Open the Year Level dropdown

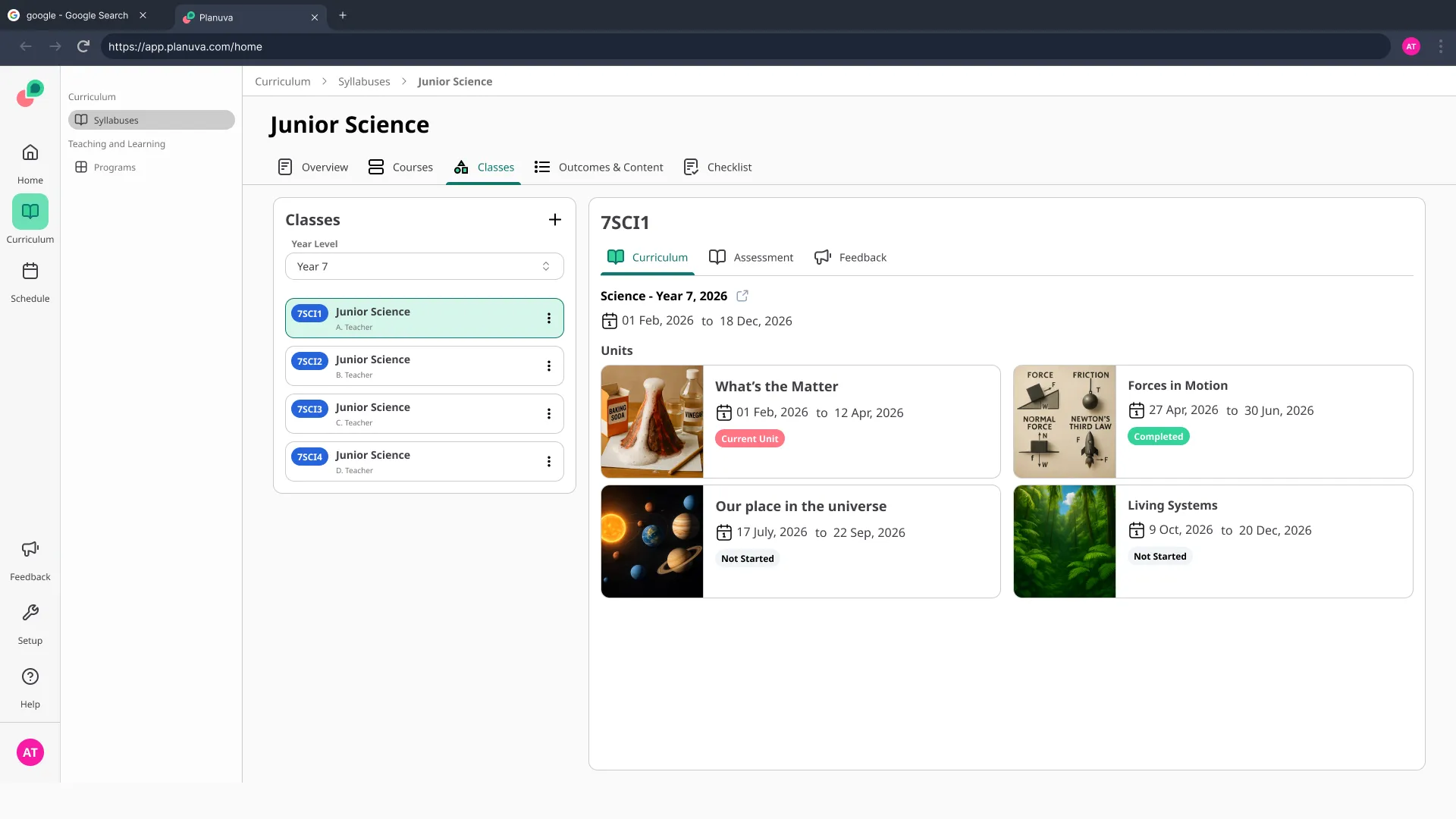click(x=424, y=266)
